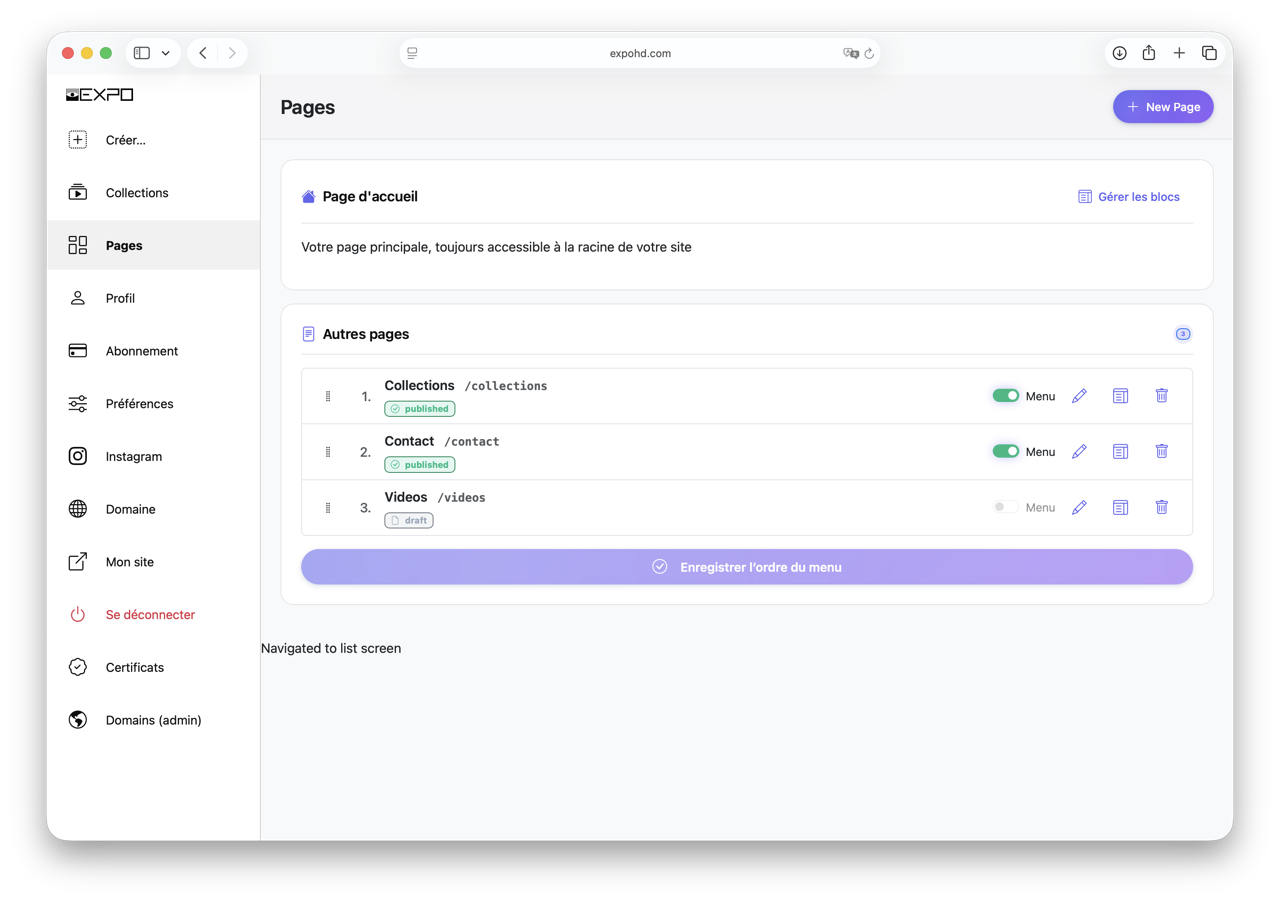The image size is (1280, 902).
Task: Click the trash icon for Collections page
Action: tap(1161, 396)
